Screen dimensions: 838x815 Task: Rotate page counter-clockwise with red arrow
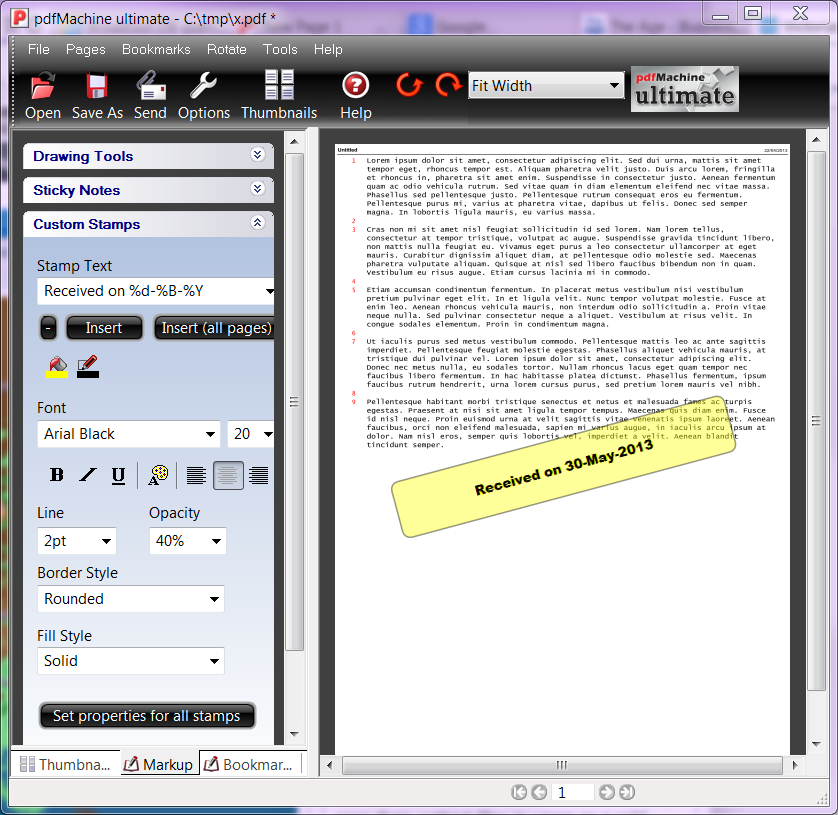[x=409, y=86]
